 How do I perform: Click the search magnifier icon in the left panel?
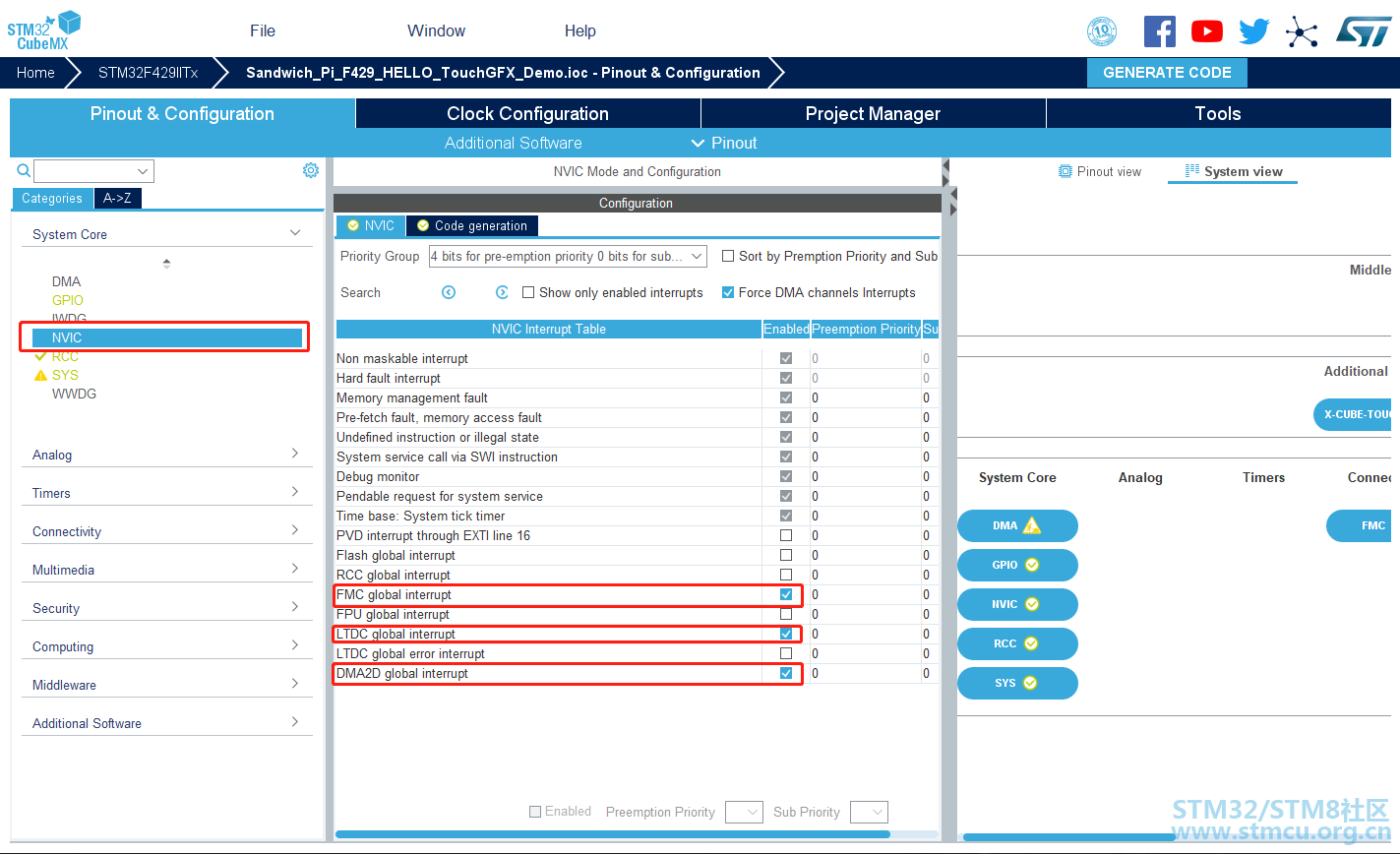click(x=25, y=171)
